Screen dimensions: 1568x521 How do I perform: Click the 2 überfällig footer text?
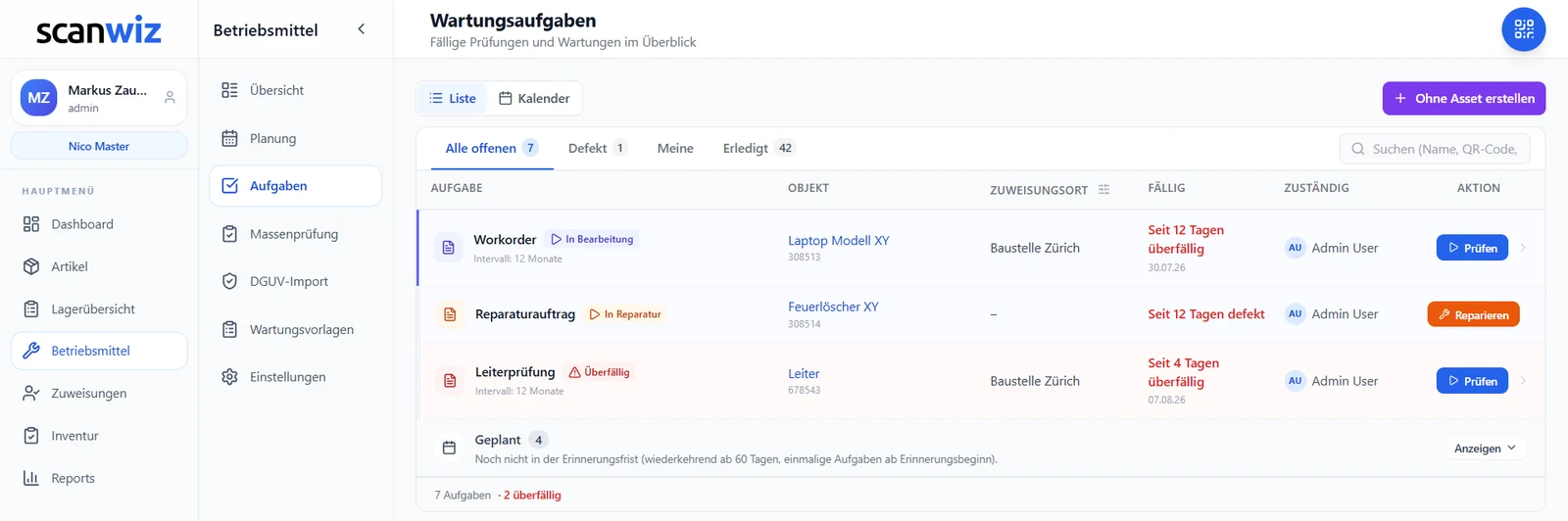pyautogui.click(x=534, y=496)
